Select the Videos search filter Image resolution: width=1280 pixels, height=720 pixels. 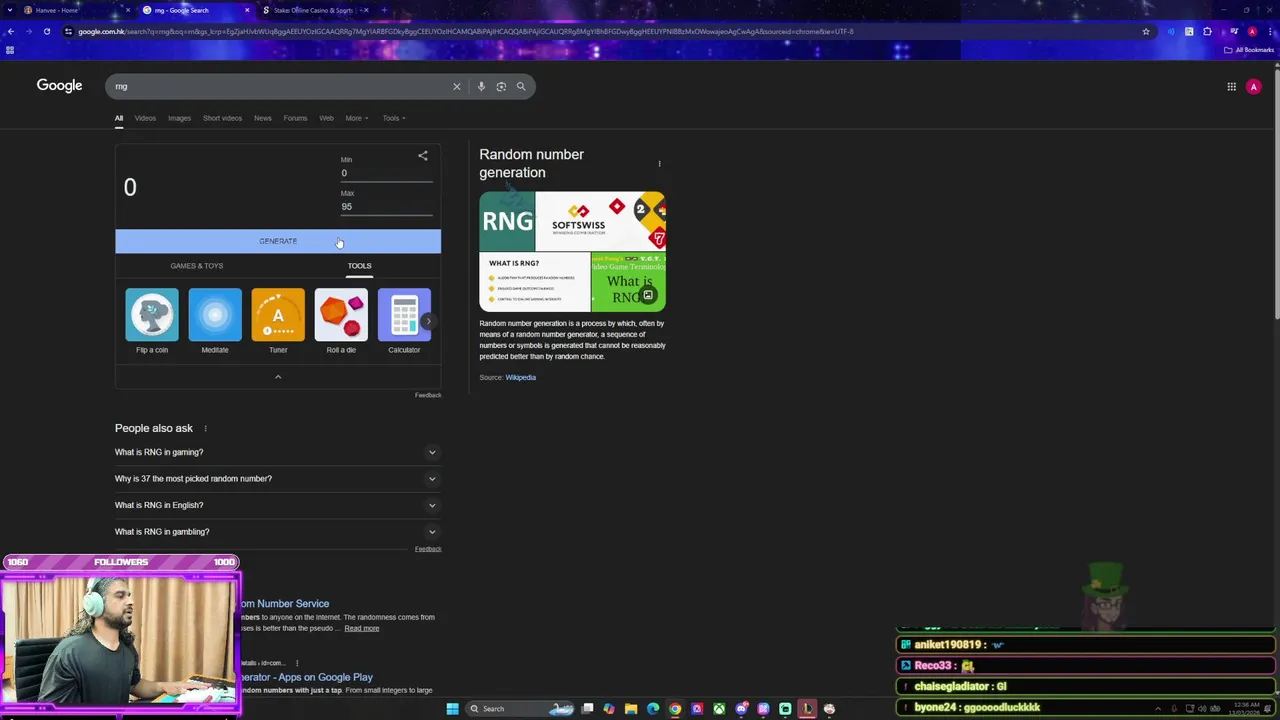pyautogui.click(x=145, y=118)
